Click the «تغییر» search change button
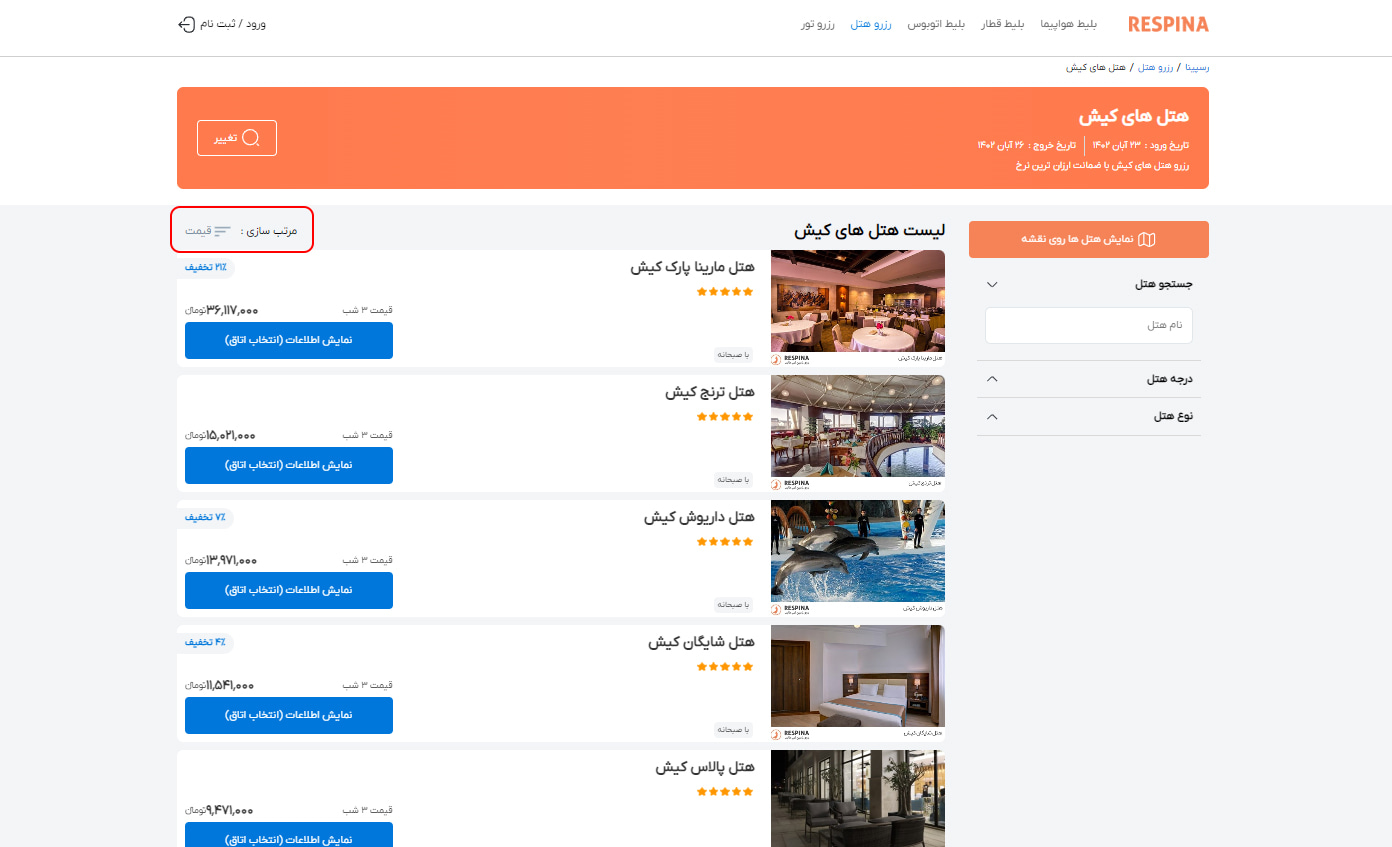This screenshot has width=1392, height=847. click(236, 138)
